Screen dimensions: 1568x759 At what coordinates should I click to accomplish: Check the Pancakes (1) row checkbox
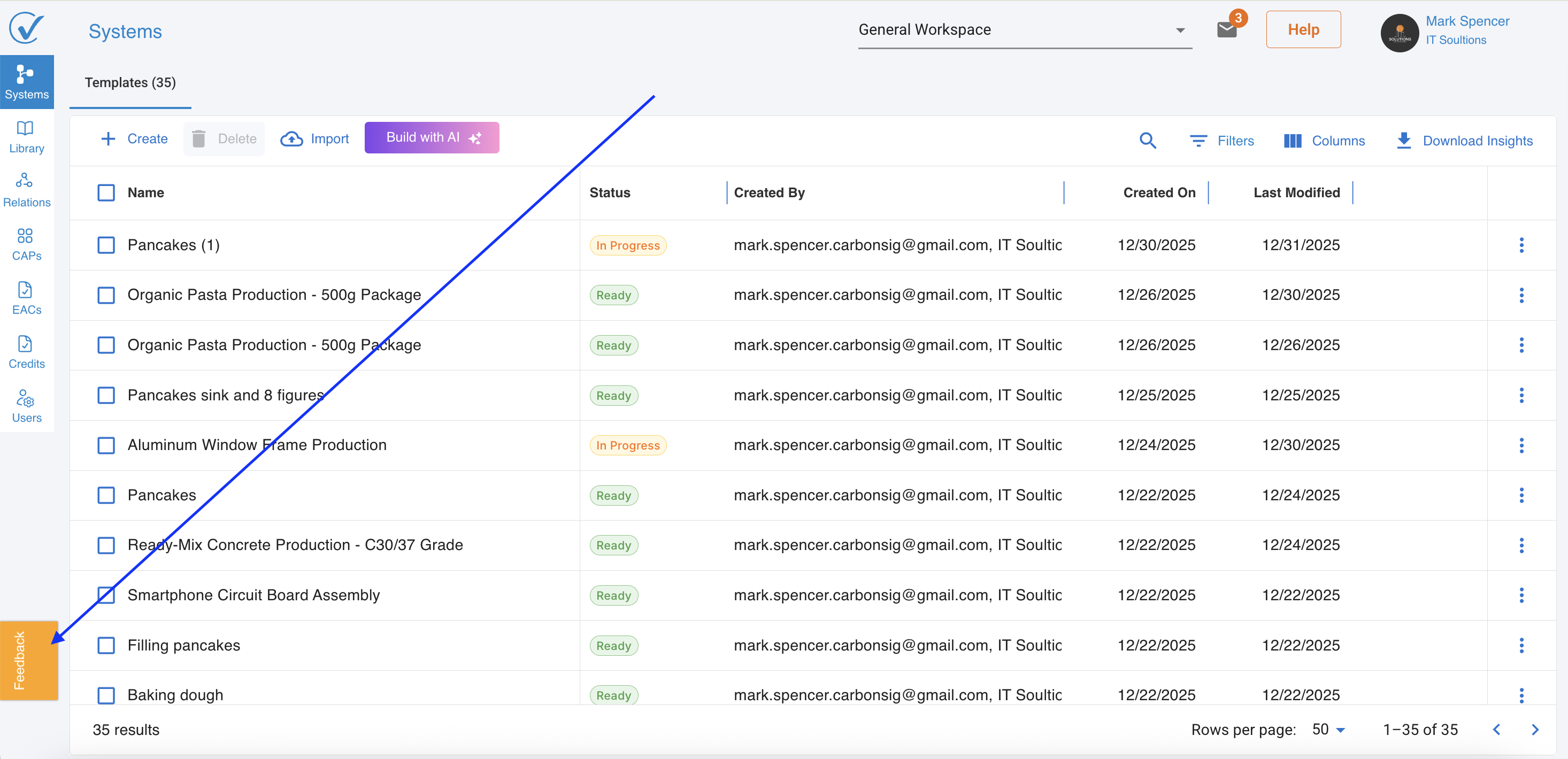(106, 245)
